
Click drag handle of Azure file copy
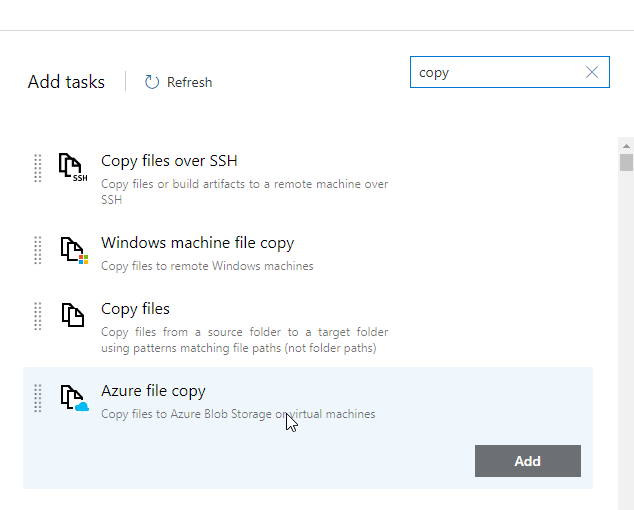[x=38, y=398]
